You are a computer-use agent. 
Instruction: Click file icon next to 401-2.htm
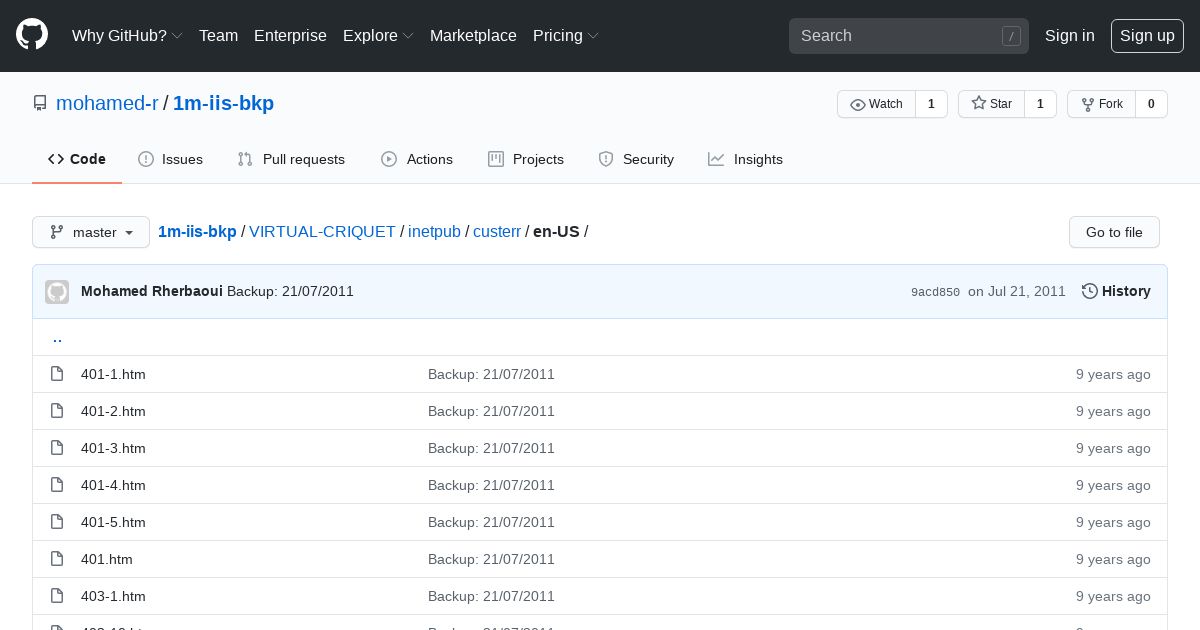[57, 411]
